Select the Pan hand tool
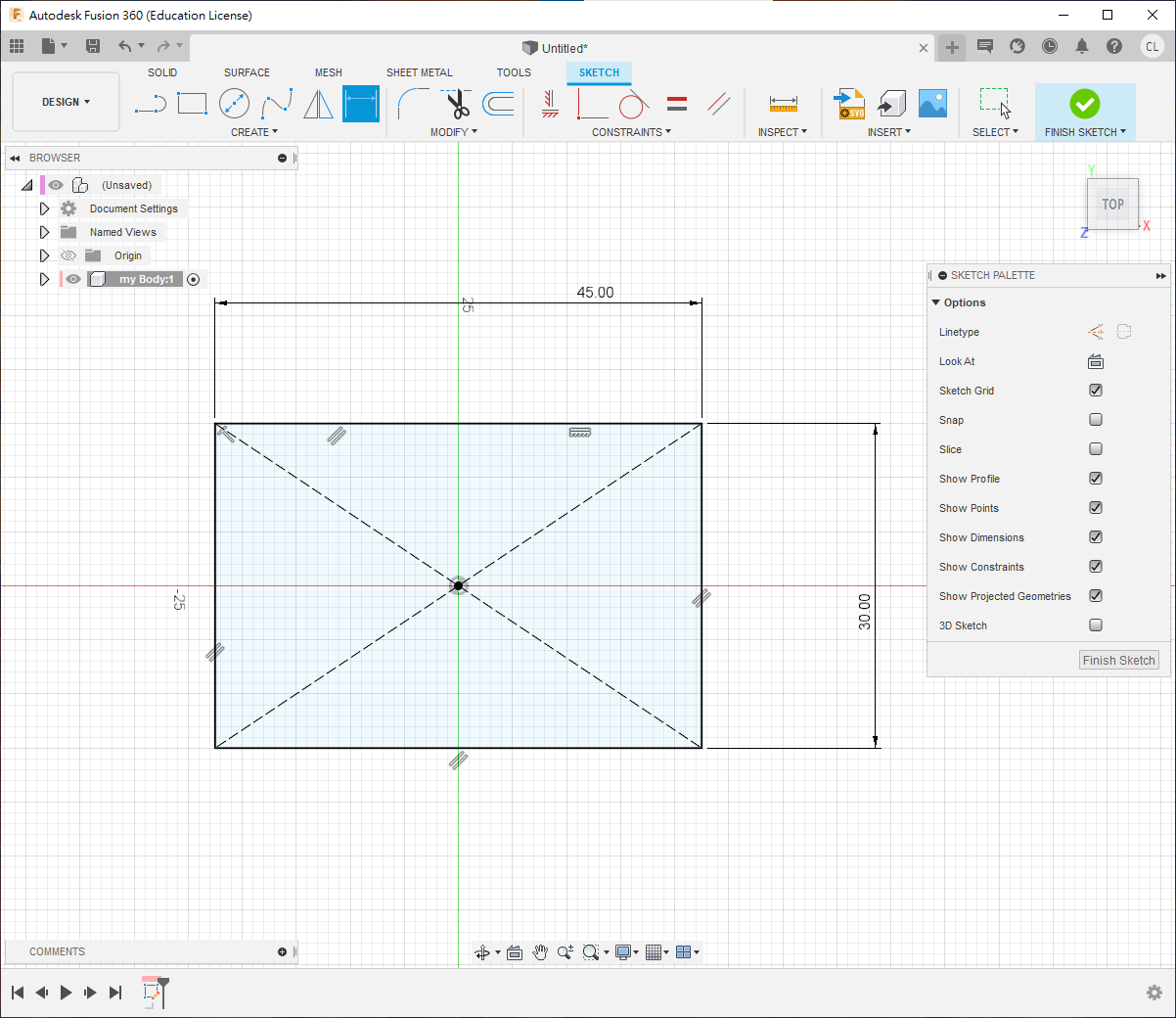The image size is (1176, 1018). click(540, 952)
